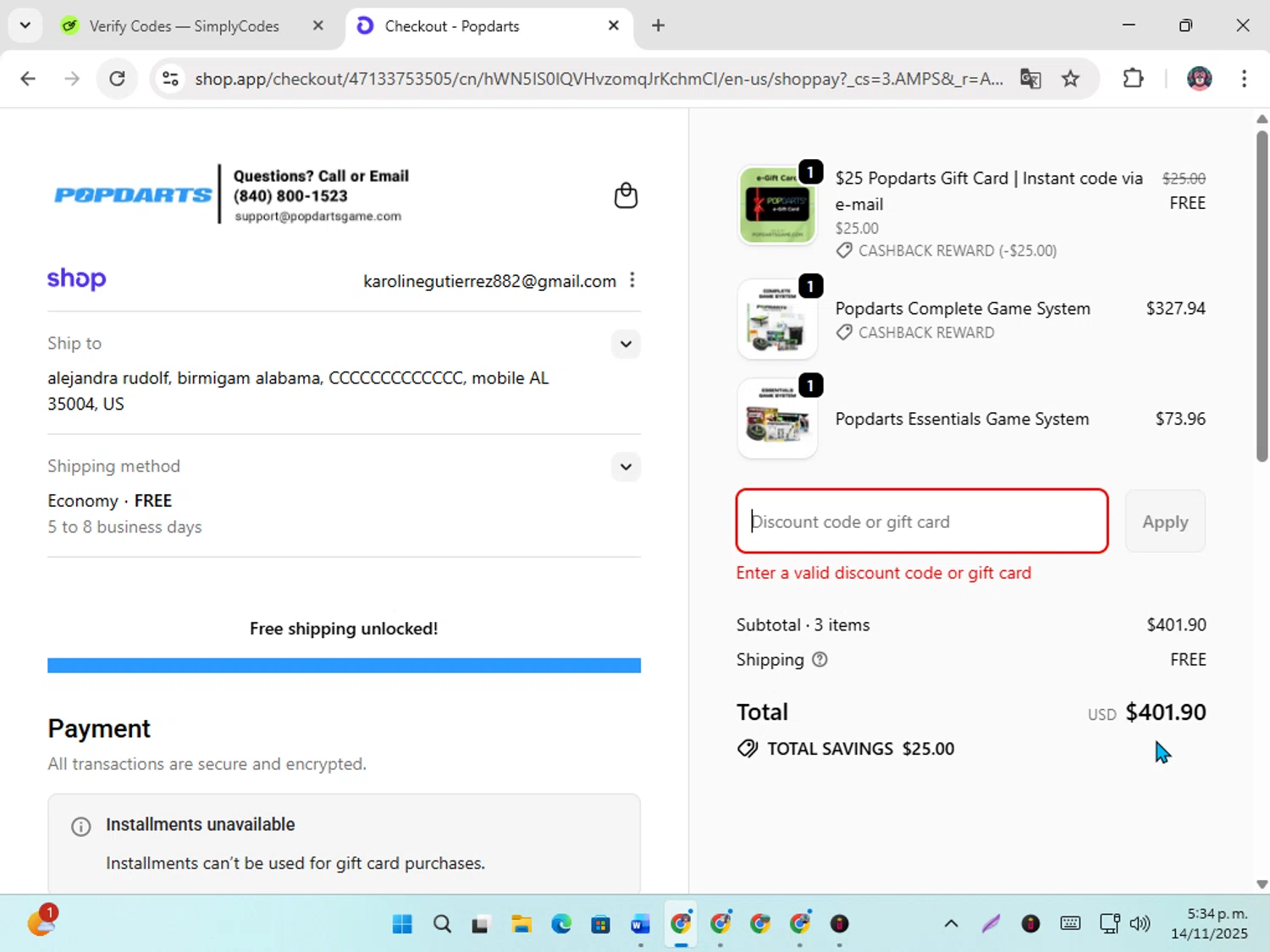Click the Popdarts Essentials Game System price $73.96

click(1180, 419)
